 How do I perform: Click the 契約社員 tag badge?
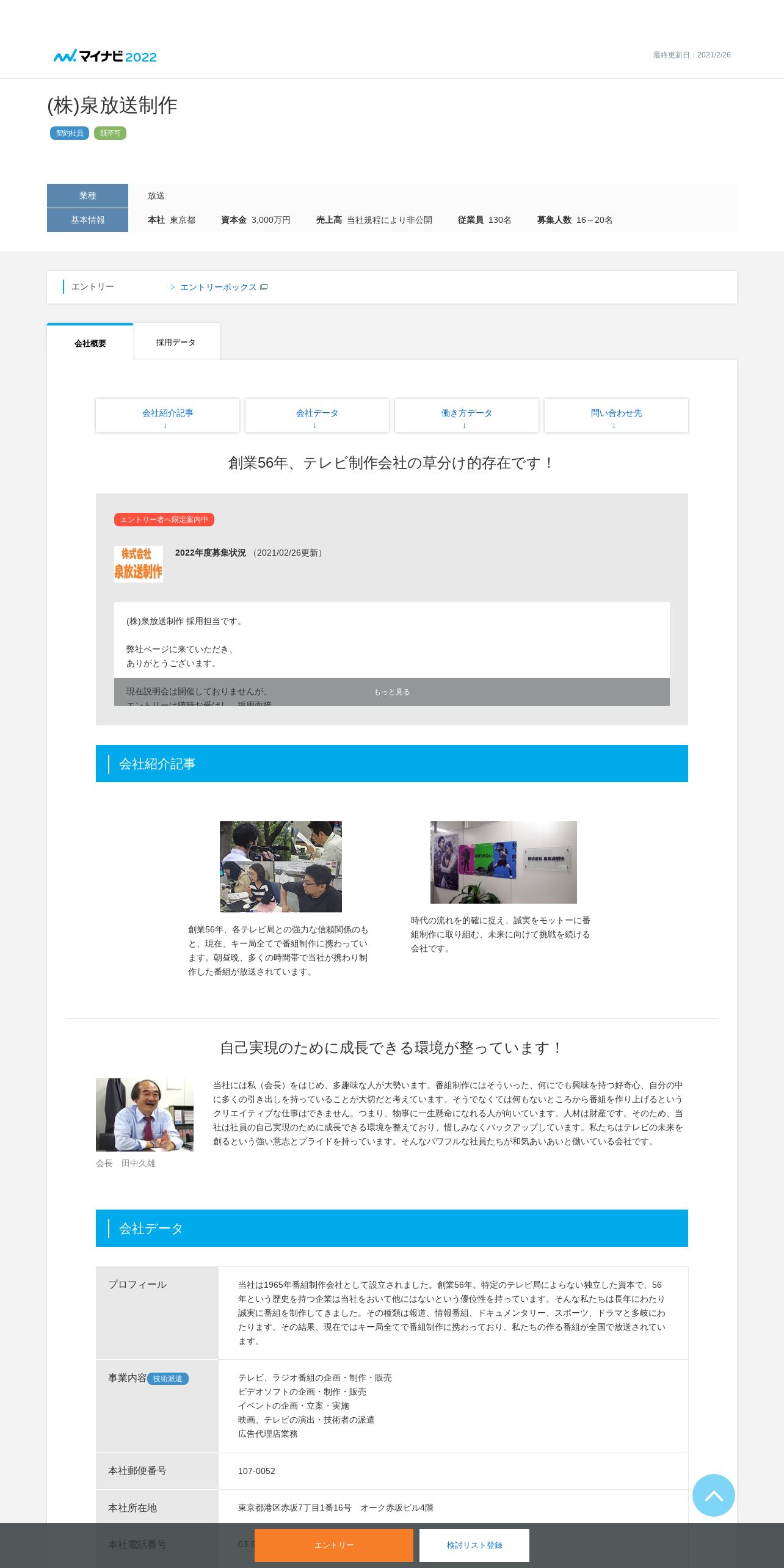(70, 133)
